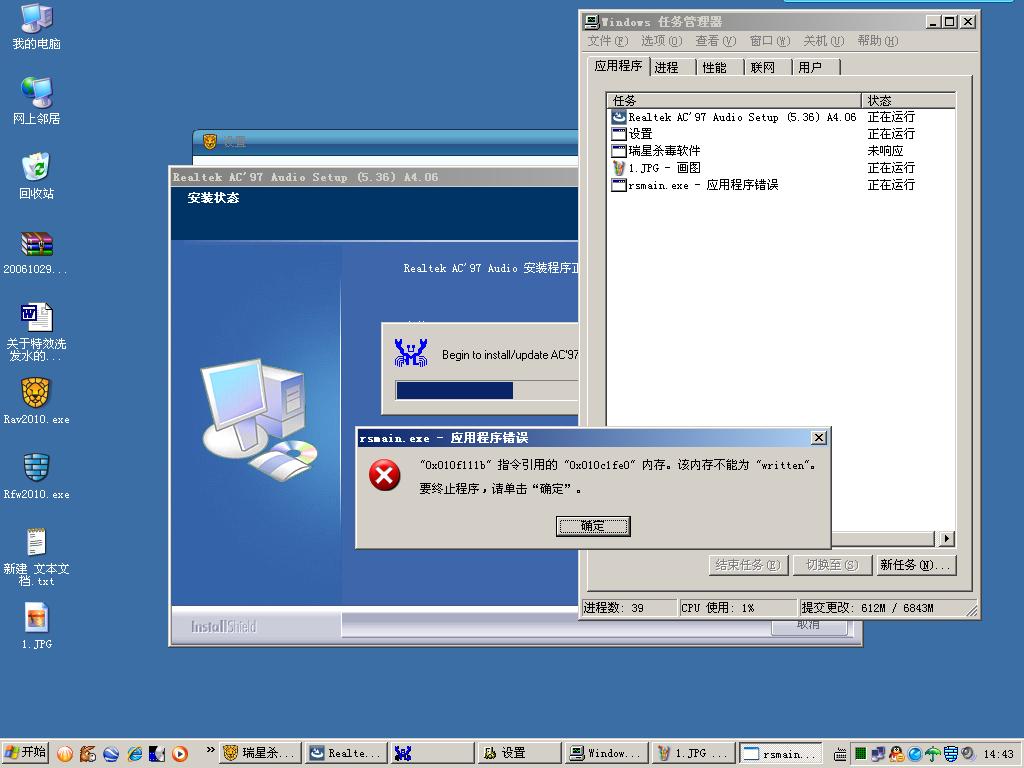Select the rsmain.exe - 应用程序错误 task row

tap(781, 185)
